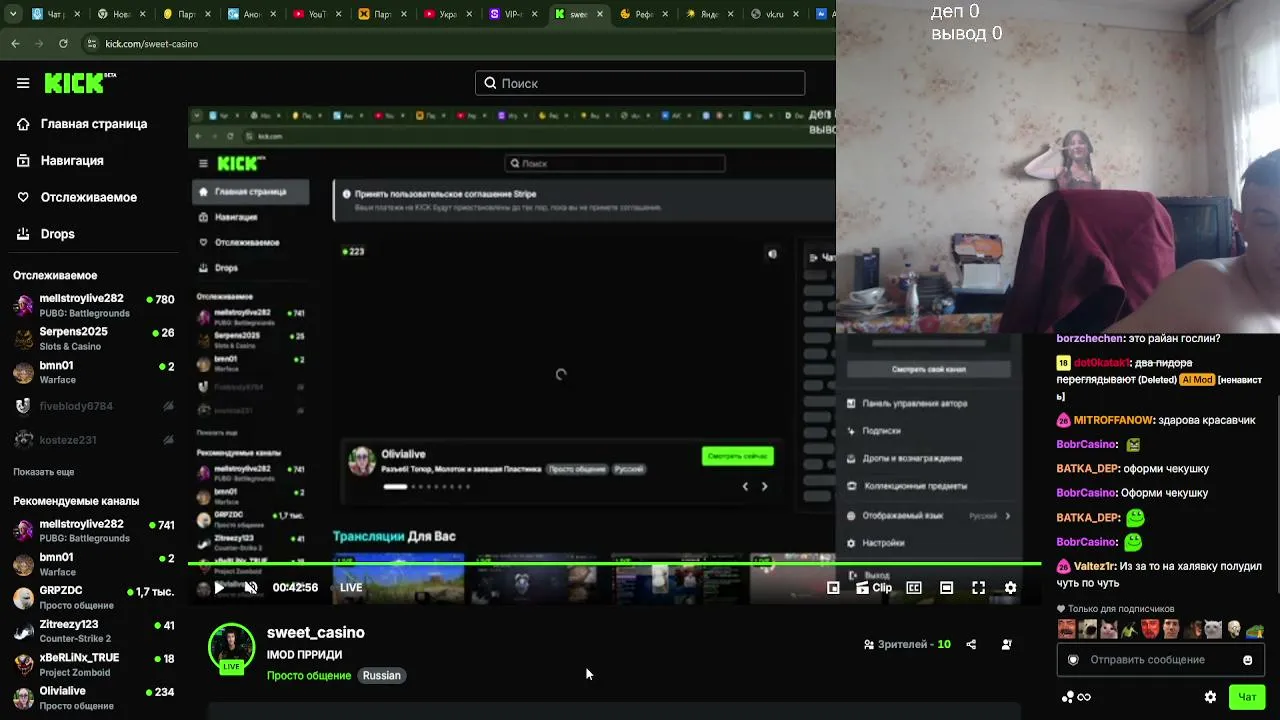The height and width of the screenshot is (720, 1280).
Task: Open the sweet_casino channel name link
Action: pyautogui.click(x=316, y=633)
